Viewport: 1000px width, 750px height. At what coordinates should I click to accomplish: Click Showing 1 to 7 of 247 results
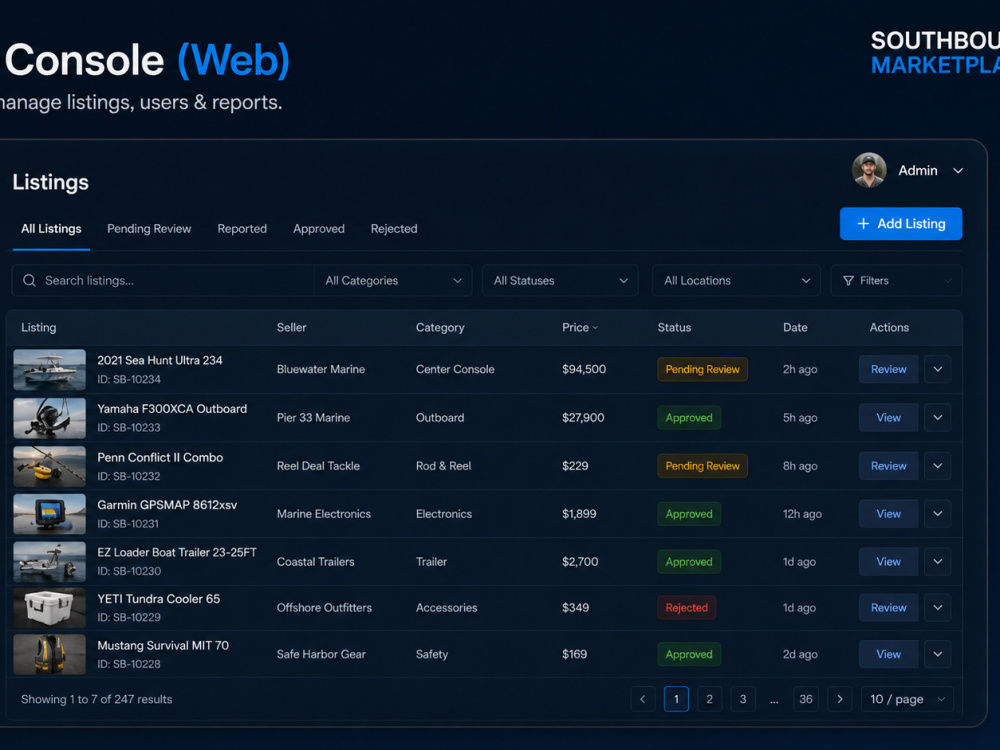[x=96, y=699]
